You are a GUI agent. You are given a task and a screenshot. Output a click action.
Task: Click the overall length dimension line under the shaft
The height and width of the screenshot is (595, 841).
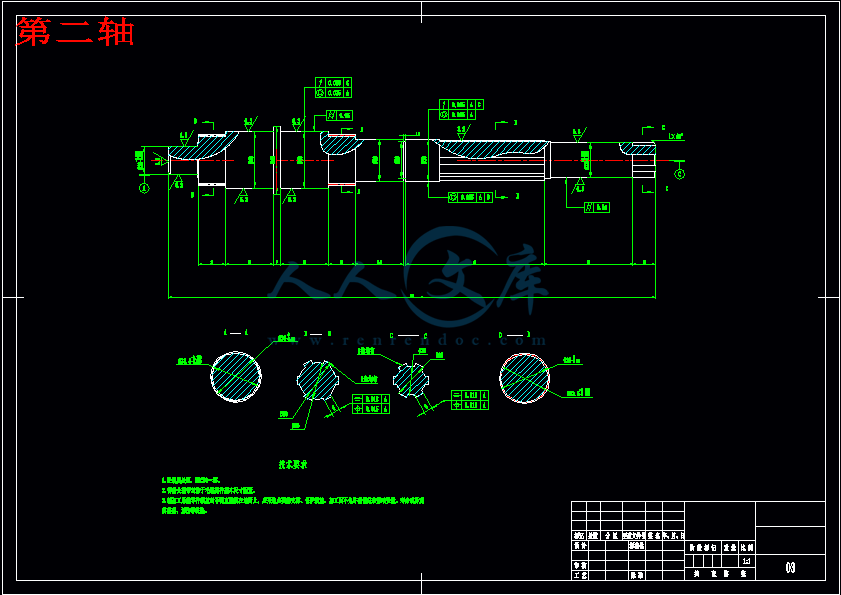[x=412, y=297]
